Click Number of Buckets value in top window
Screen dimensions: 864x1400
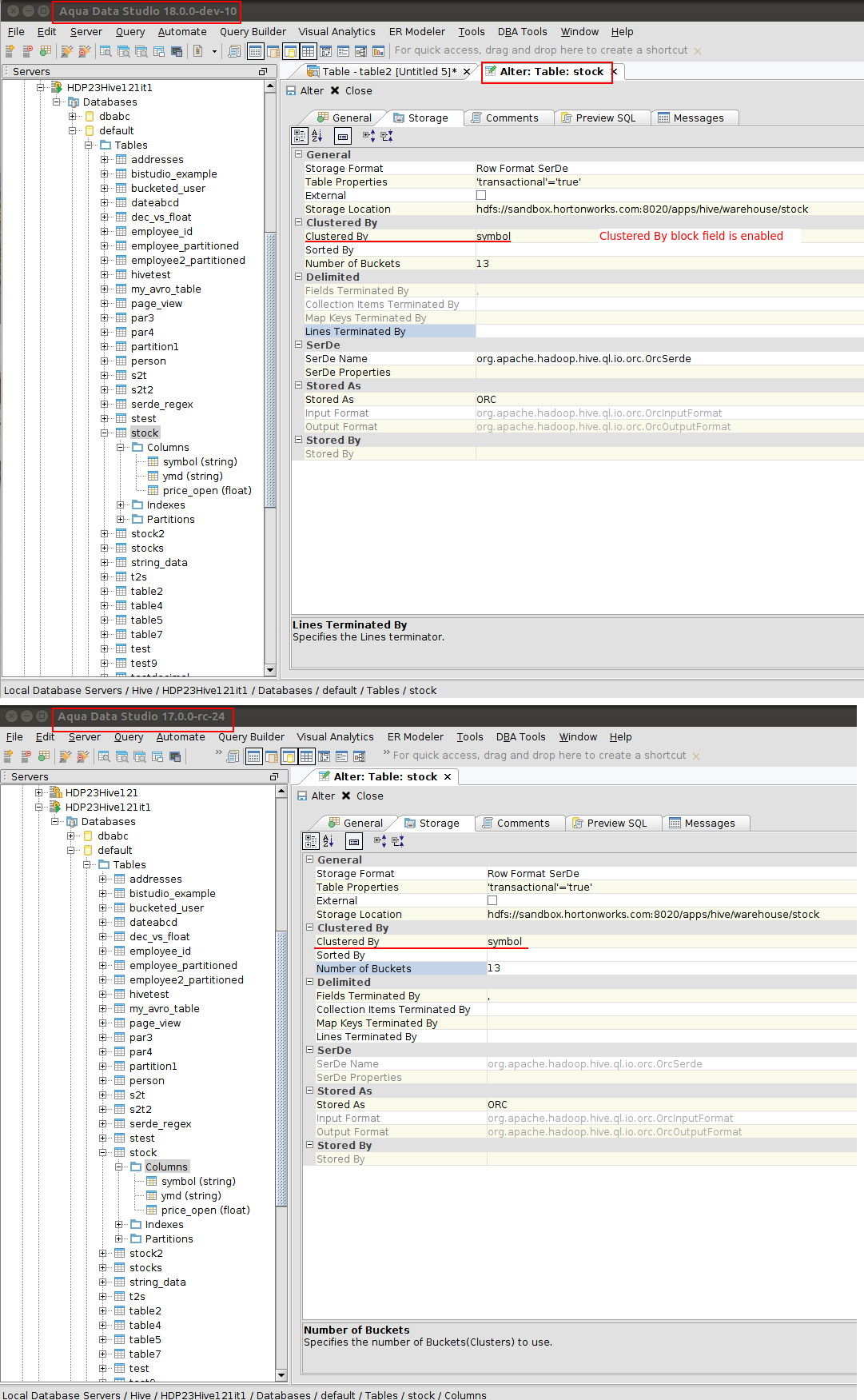click(670, 263)
